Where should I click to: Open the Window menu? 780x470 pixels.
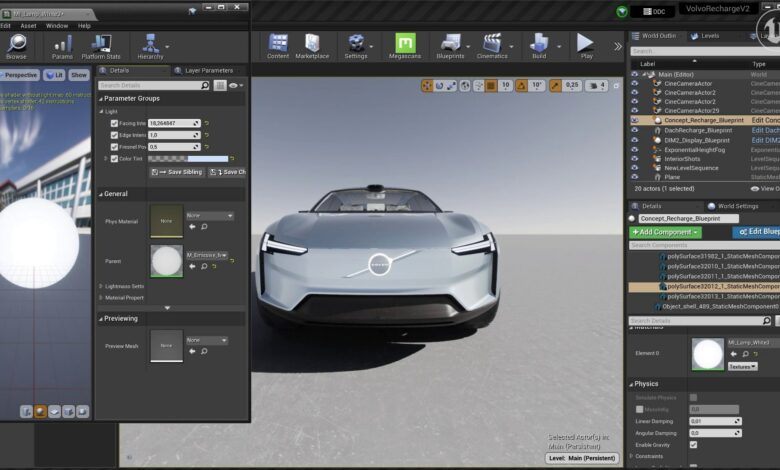57,26
